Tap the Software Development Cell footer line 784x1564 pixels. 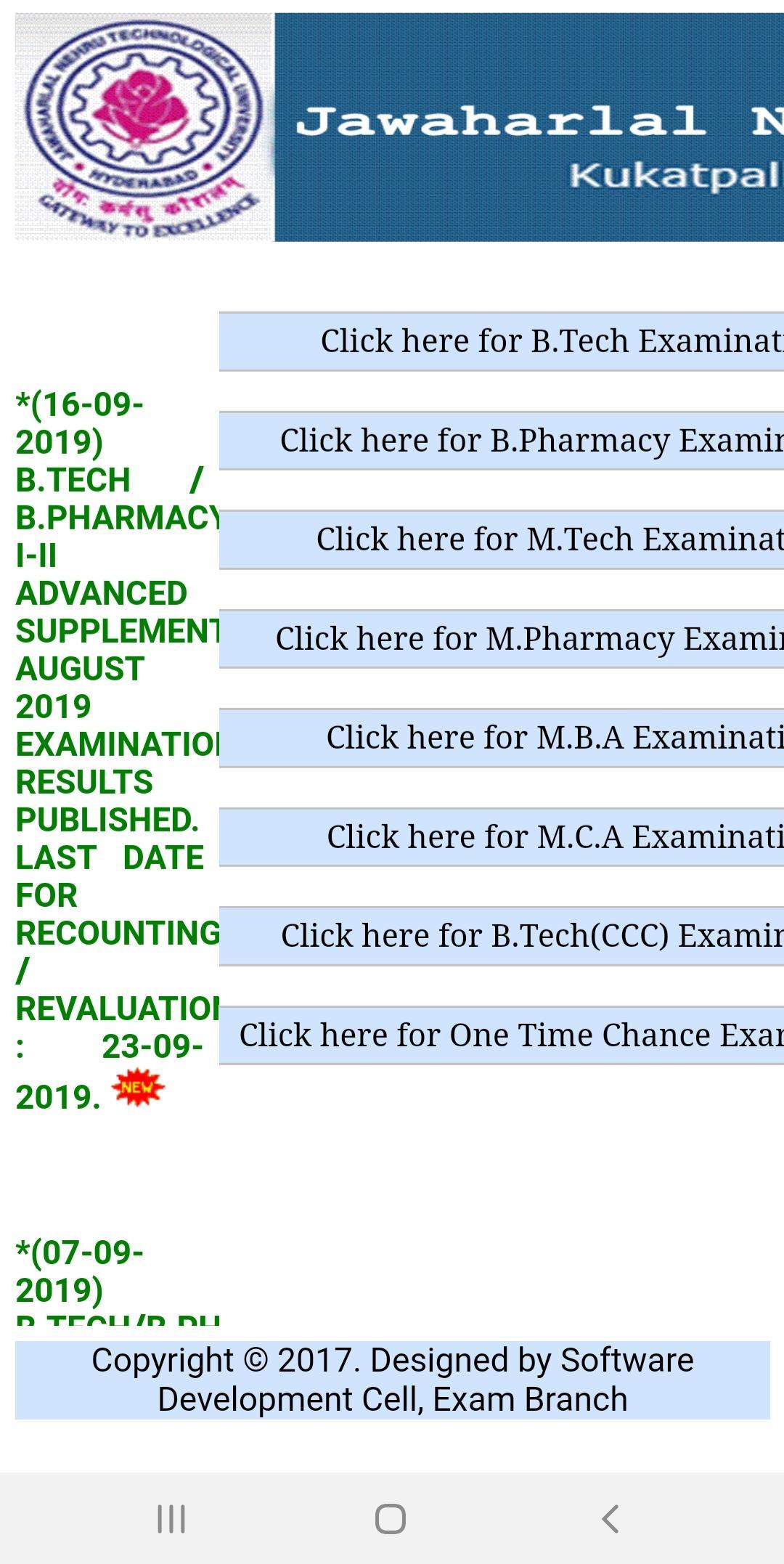[392, 1399]
